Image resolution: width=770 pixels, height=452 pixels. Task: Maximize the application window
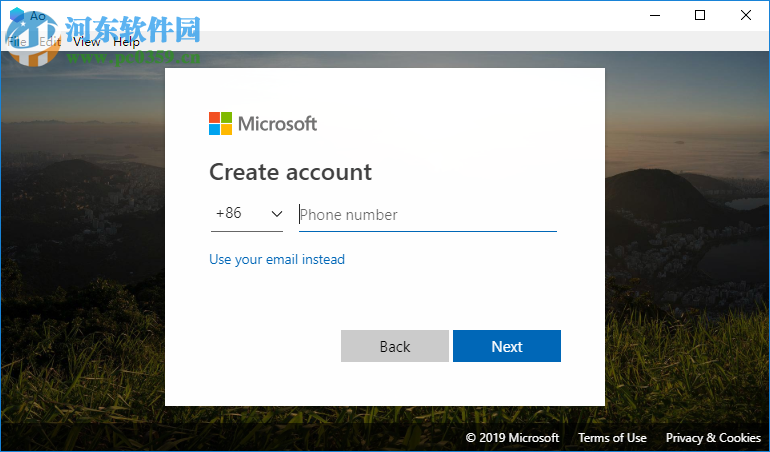click(700, 15)
